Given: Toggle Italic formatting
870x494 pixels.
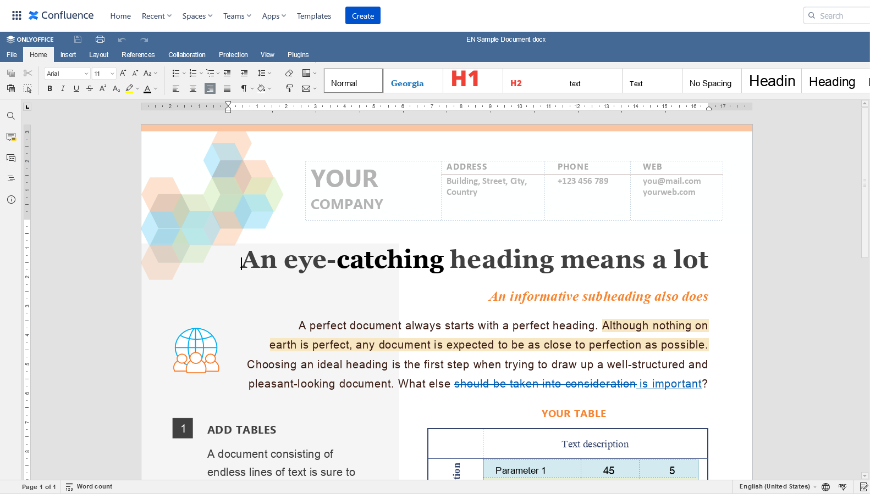Looking at the screenshot, I should (62, 89).
